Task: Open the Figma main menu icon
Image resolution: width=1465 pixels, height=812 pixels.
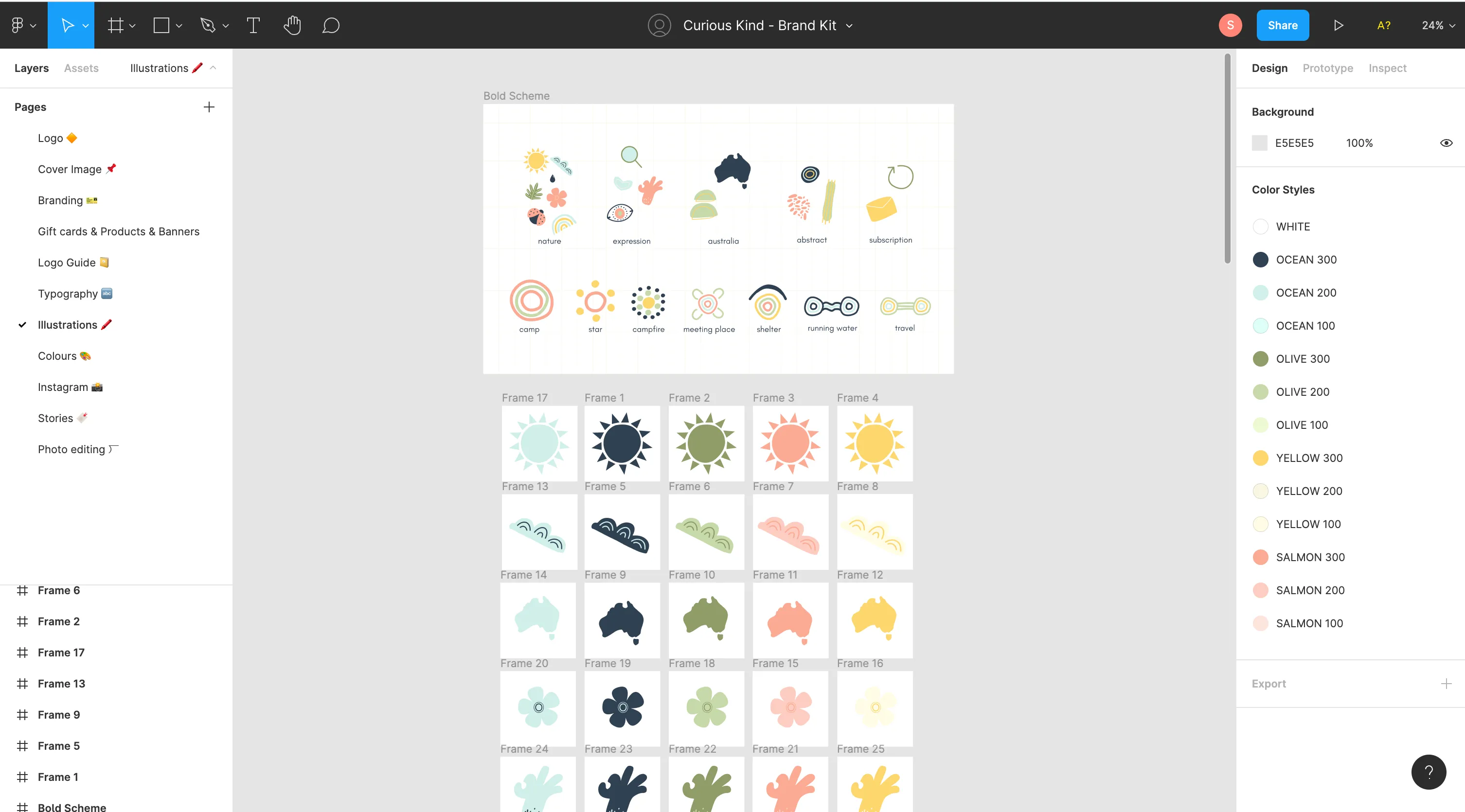Action: [18, 25]
